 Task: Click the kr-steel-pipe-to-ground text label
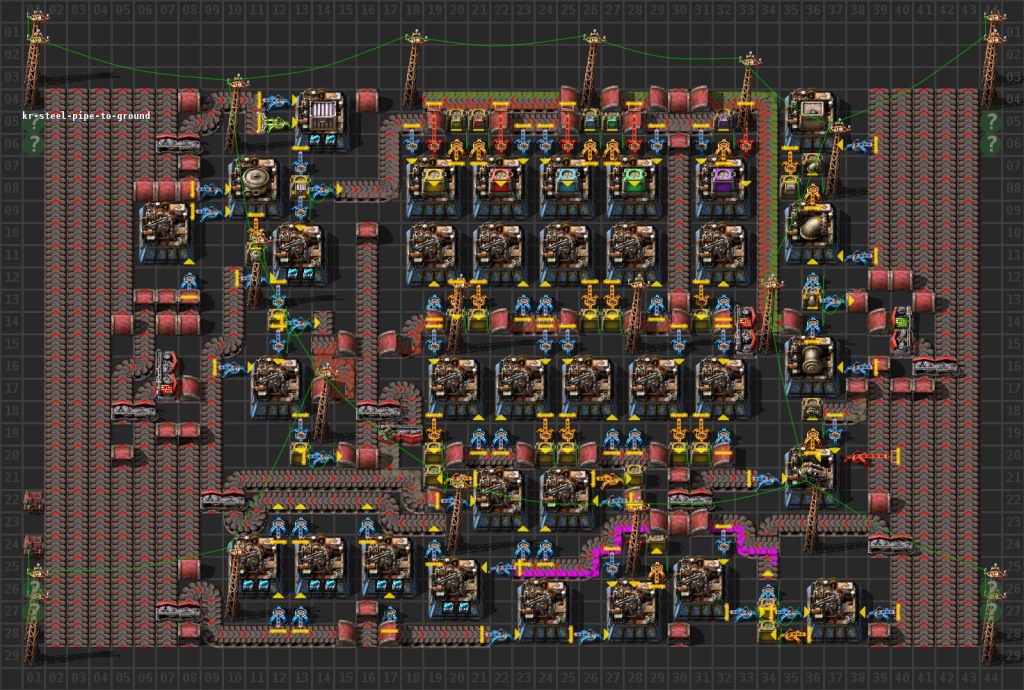click(86, 116)
